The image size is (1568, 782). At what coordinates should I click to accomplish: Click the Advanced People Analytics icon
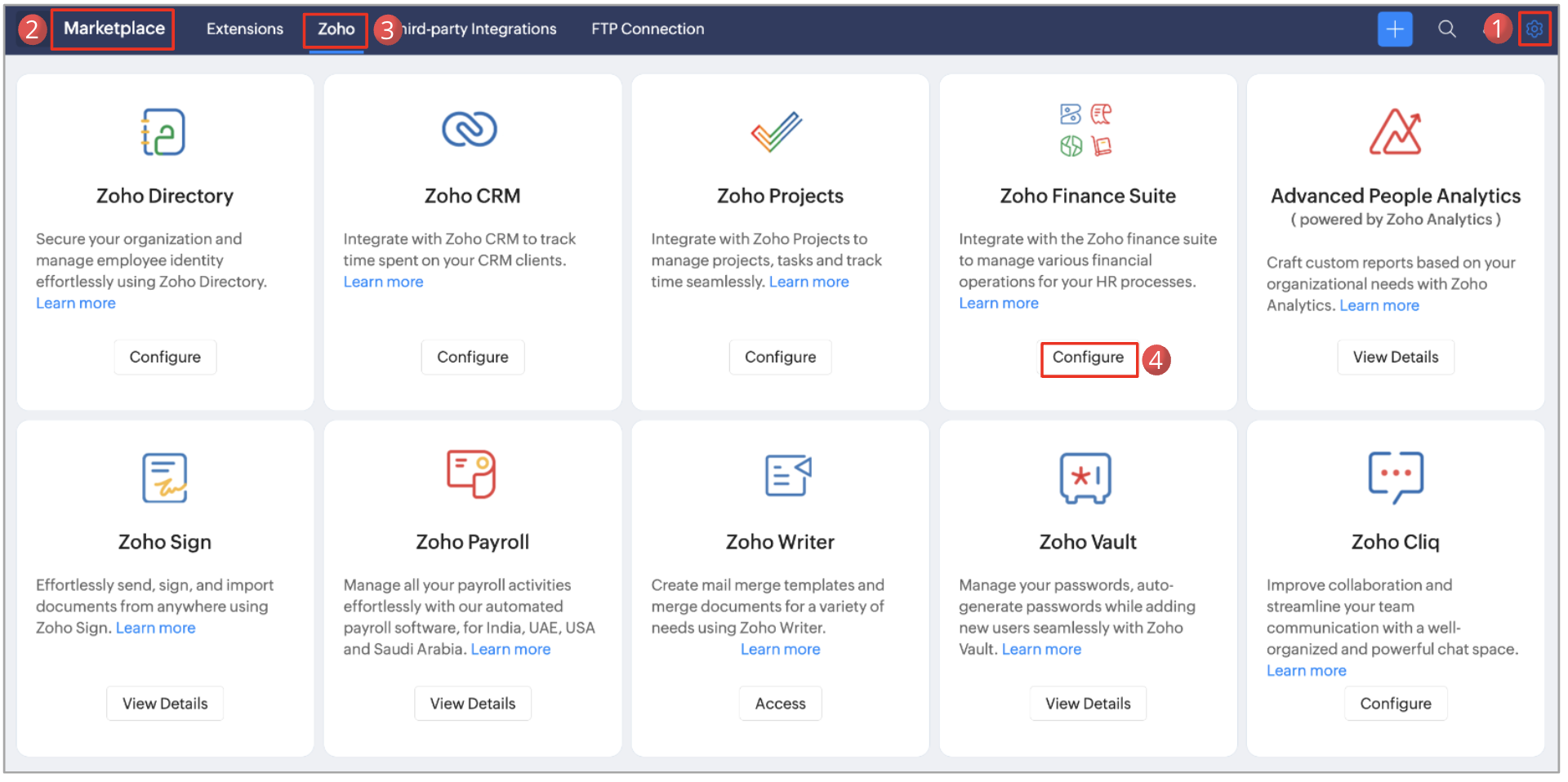coord(1395,131)
